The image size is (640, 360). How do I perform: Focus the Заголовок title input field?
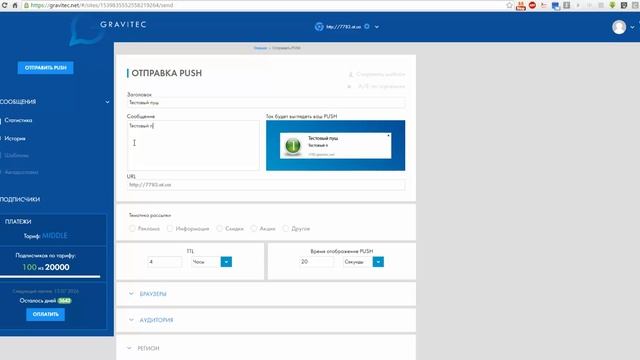[266, 102]
